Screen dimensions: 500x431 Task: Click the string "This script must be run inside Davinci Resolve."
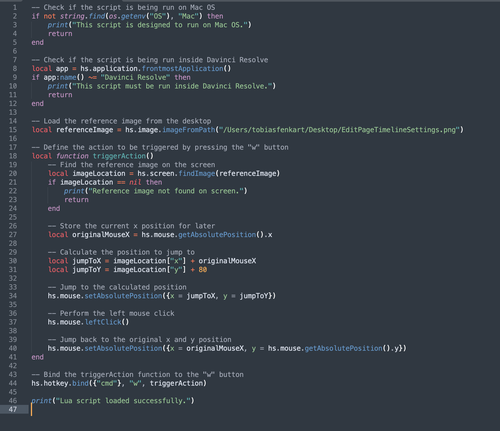point(172,86)
